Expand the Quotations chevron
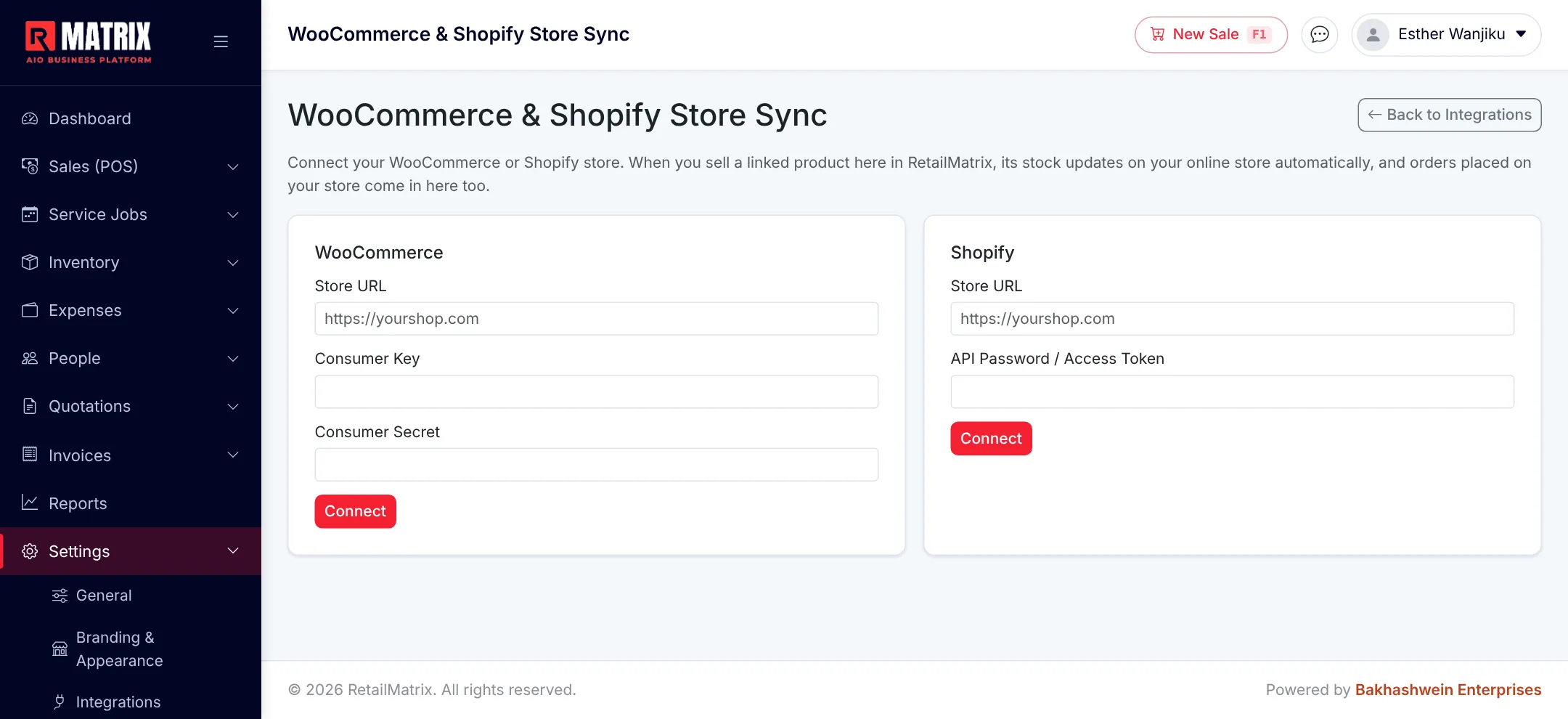 point(233,406)
